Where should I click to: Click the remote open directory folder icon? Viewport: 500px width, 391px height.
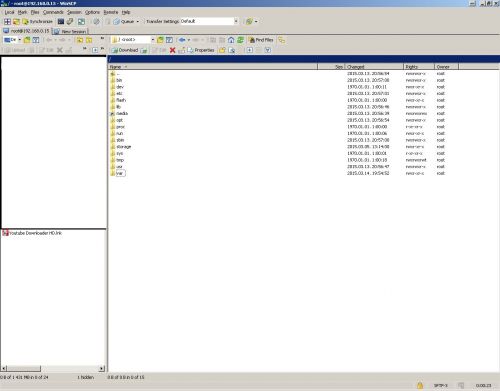pos(160,40)
